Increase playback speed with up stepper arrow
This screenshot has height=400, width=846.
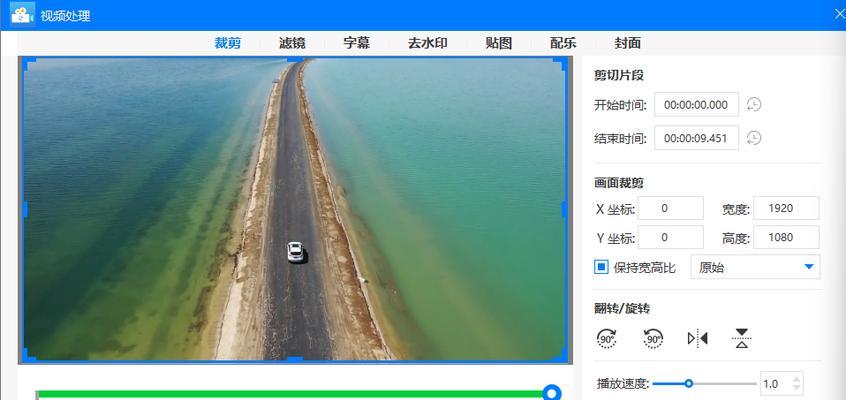coord(796,379)
